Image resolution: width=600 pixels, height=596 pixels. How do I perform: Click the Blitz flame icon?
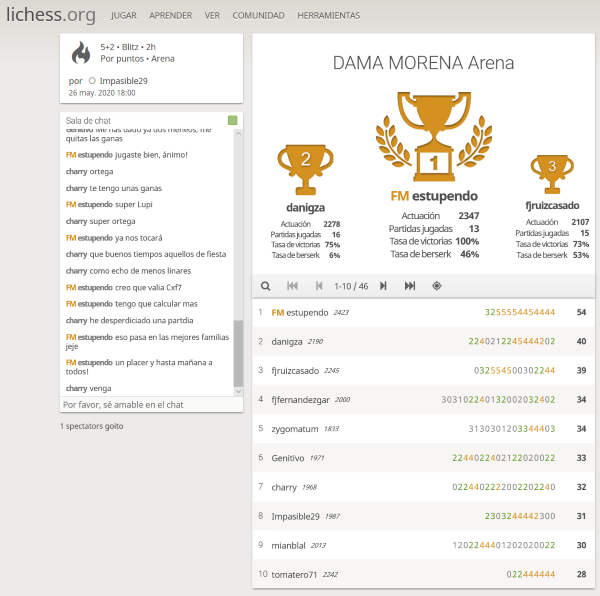tap(80, 52)
